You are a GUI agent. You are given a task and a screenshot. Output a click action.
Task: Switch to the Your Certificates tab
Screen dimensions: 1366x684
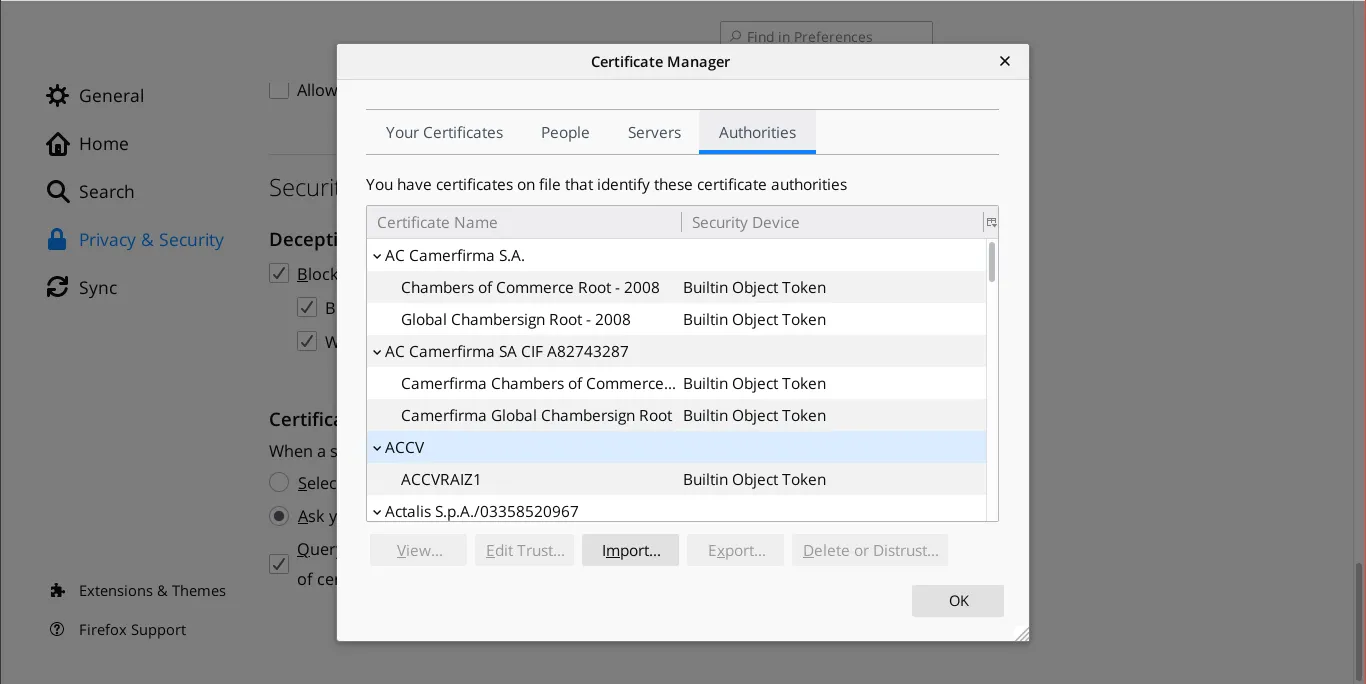click(444, 132)
